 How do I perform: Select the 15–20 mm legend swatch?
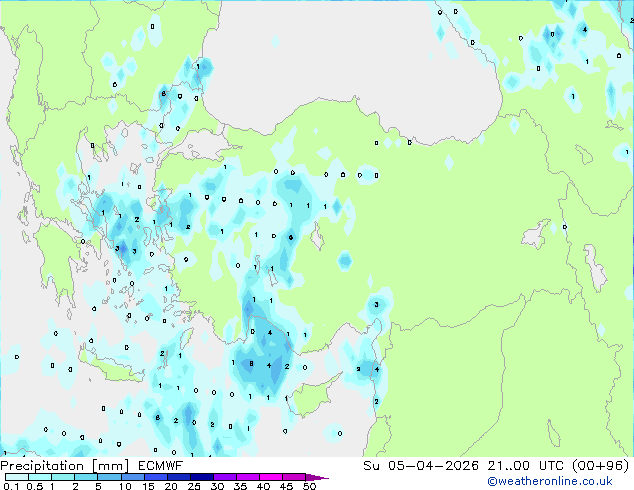pyautogui.click(x=156, y=477)
